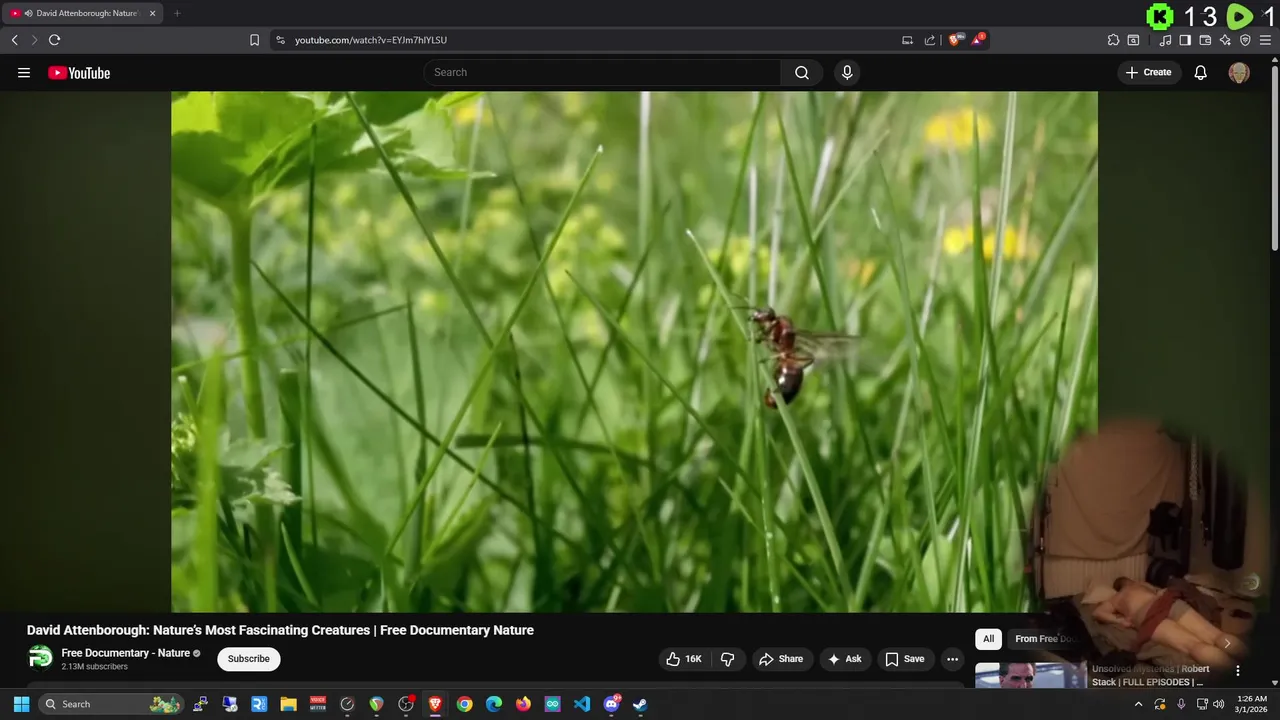Close the David Attenborough tab
The width and height of the screenshot is (1280, 720).
point(152,13)
